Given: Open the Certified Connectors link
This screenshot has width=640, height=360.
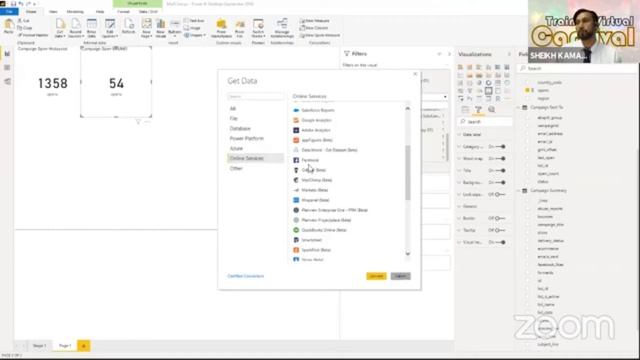Looking at the screenshot, I should [x=246, y=276].
